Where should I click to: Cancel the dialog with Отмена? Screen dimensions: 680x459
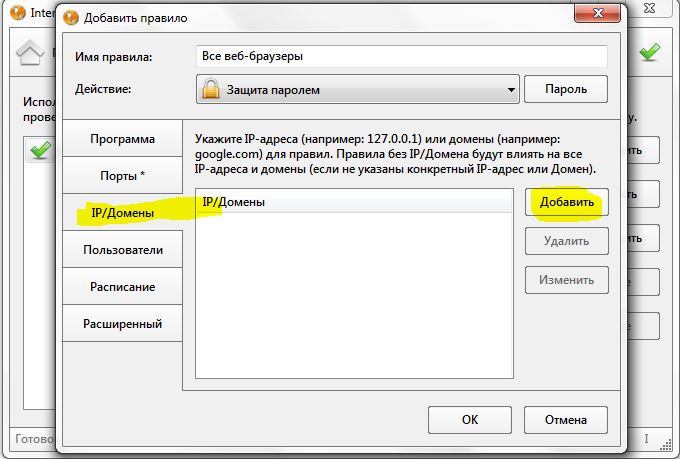click(566, 419)
